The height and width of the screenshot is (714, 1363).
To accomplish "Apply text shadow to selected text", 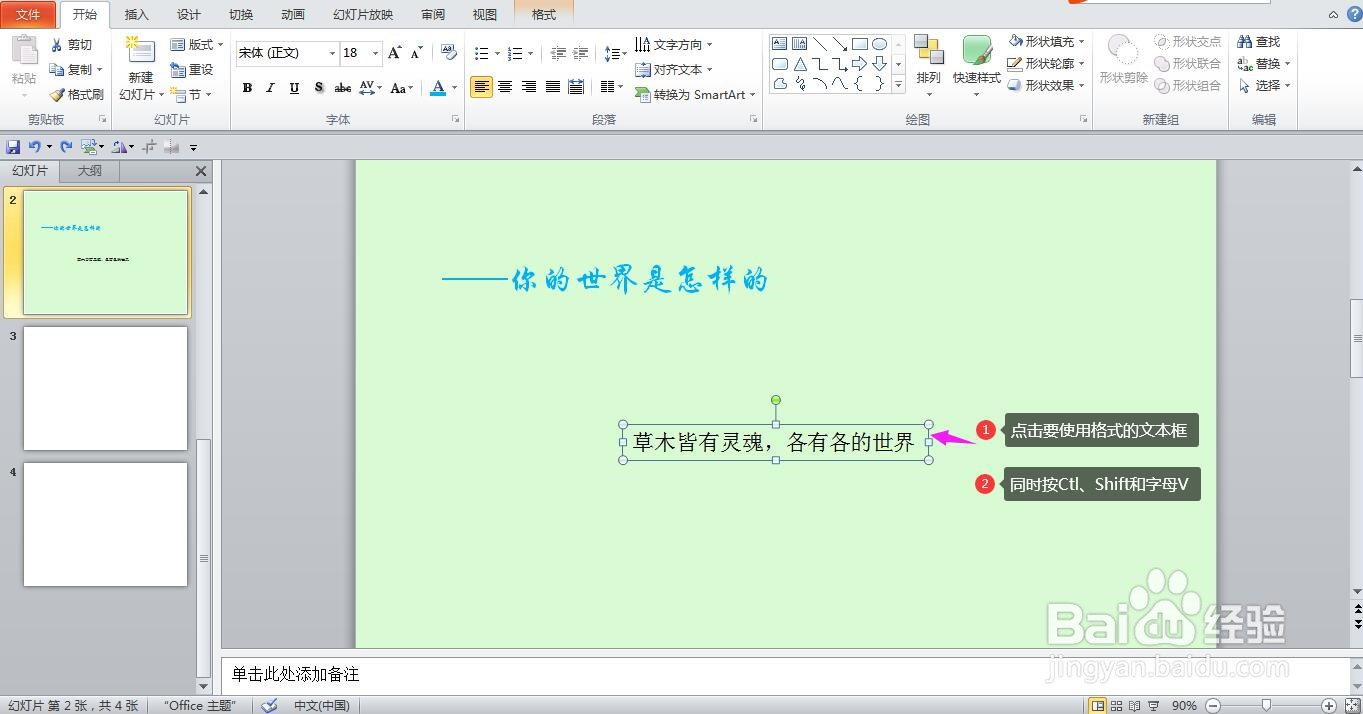I will pos(318,88).
